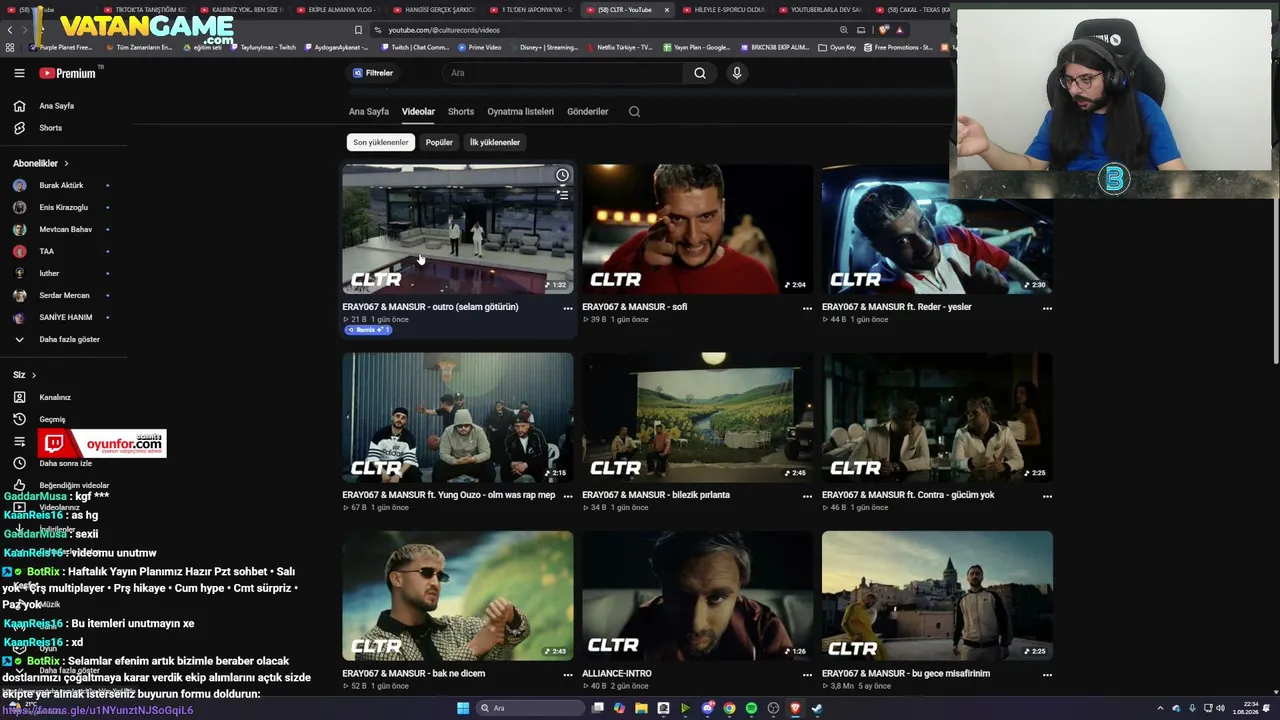Open more options for ALLIANCE-INTRO video
This screenshot has height=720, width=1280.
click(x=807, y=674)
